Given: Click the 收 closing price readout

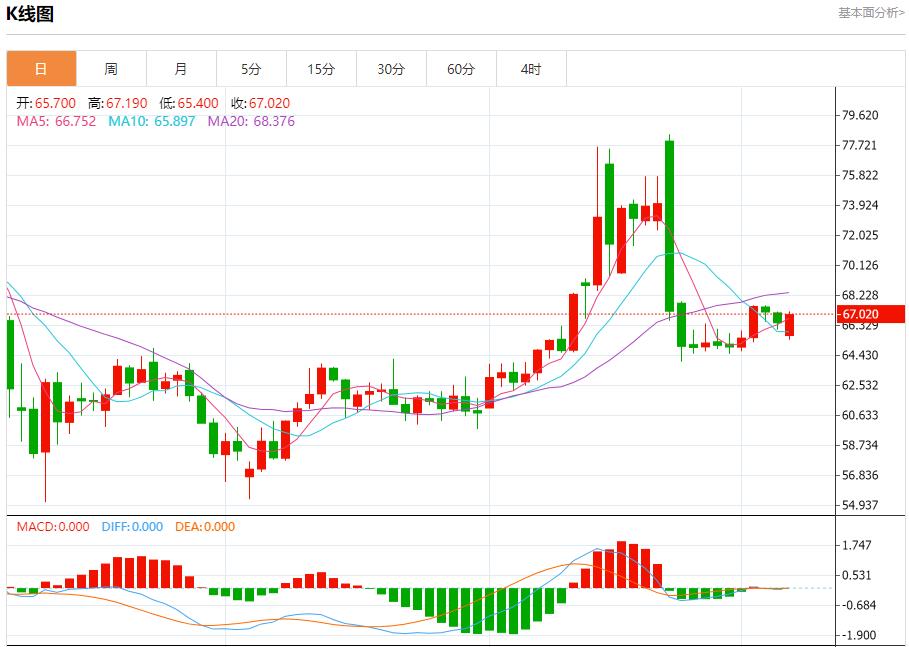Looking at the screenshot, I should tap(260, 103).
